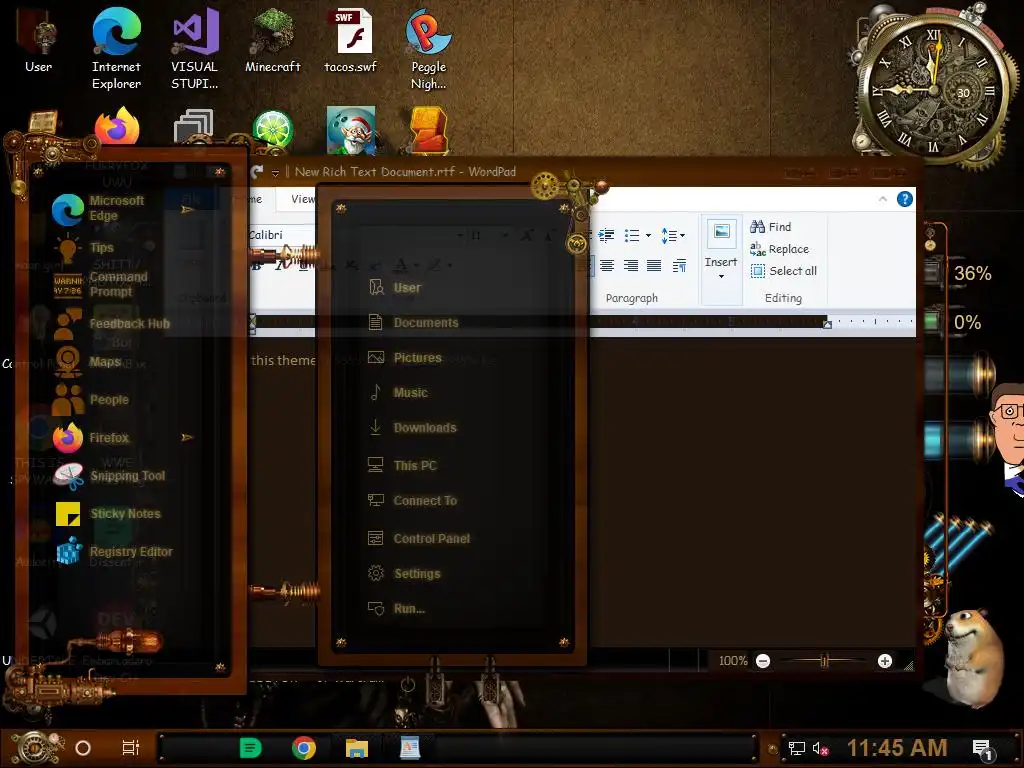Open WordPad Paragraph settings icon
The width and height of the screenshot is (1024, 768).
coord(679,265)
